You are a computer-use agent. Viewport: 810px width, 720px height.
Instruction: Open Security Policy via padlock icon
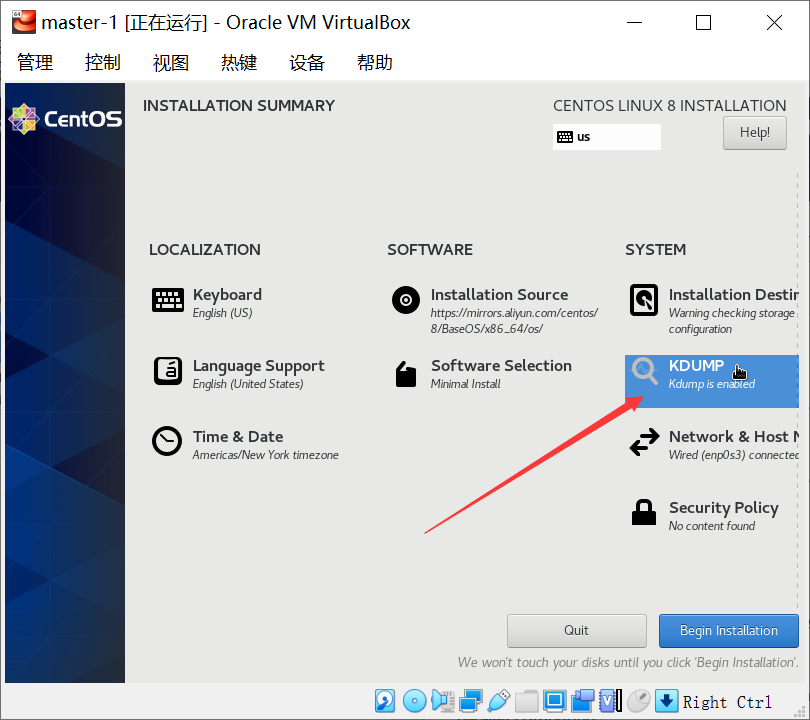point(644,512)
